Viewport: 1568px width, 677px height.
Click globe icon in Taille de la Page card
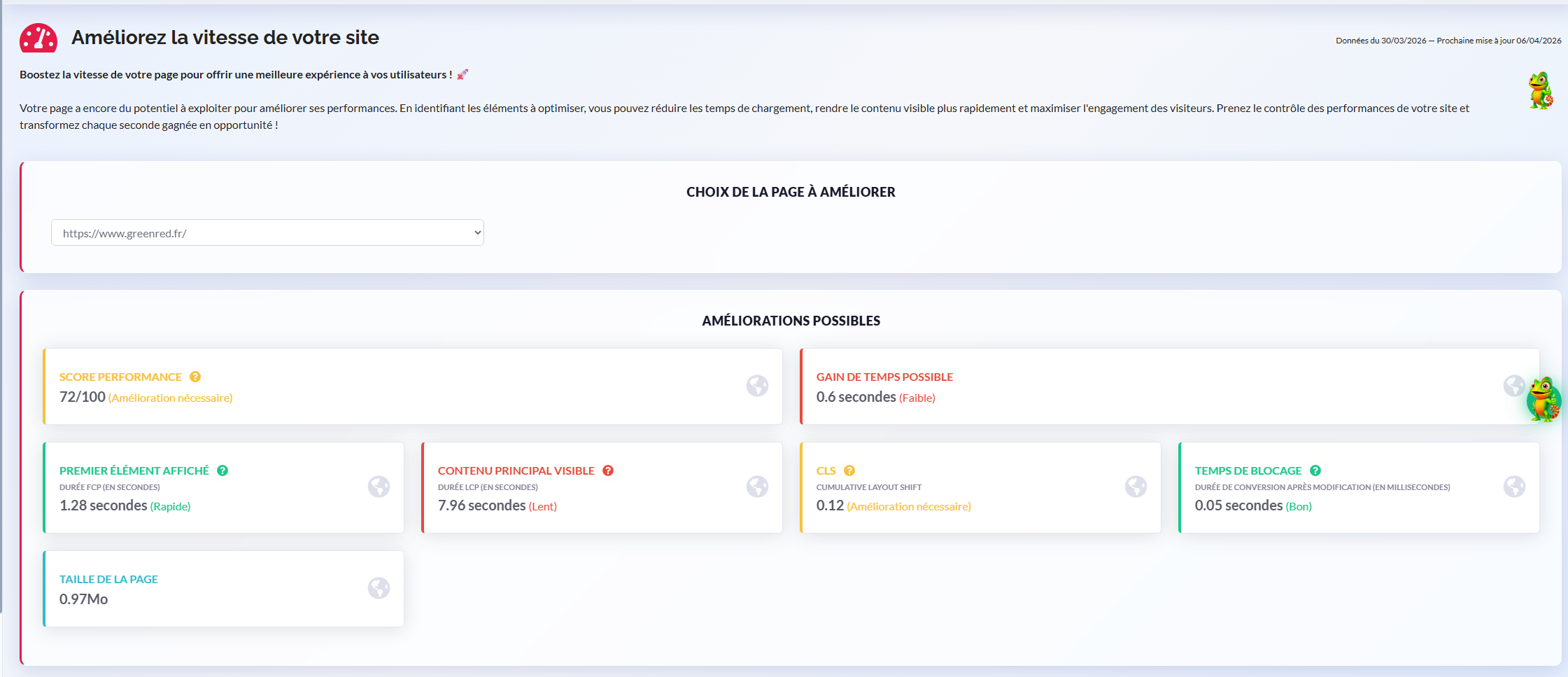pyautogui.click(x=379, y=588)
